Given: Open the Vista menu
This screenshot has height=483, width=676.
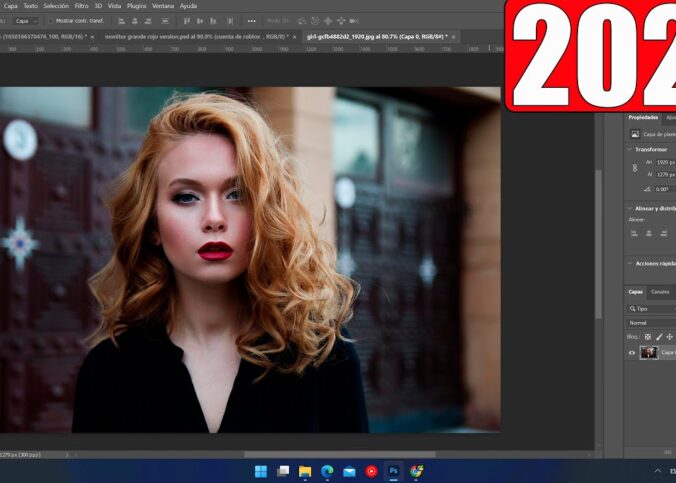Looking at the screenshot, I should pyautogui.click(x=114, y=6).
